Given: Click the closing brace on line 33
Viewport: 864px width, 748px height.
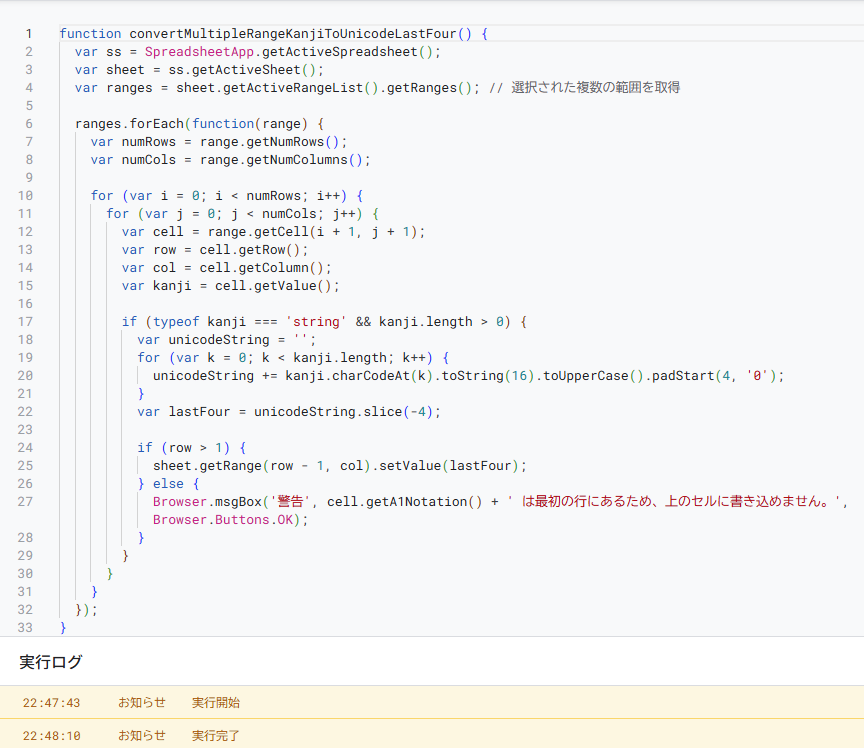Looking at the screenshot, I should (63, 627).
